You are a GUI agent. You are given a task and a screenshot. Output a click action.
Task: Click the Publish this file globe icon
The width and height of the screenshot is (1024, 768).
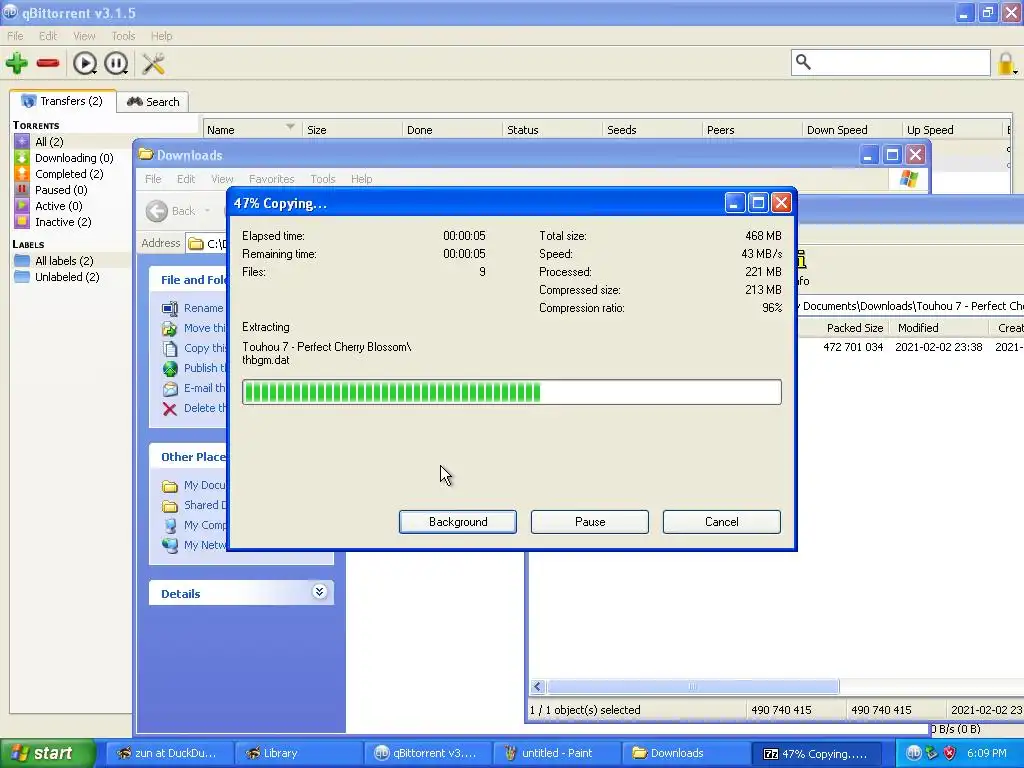click(x=170, y=368)
